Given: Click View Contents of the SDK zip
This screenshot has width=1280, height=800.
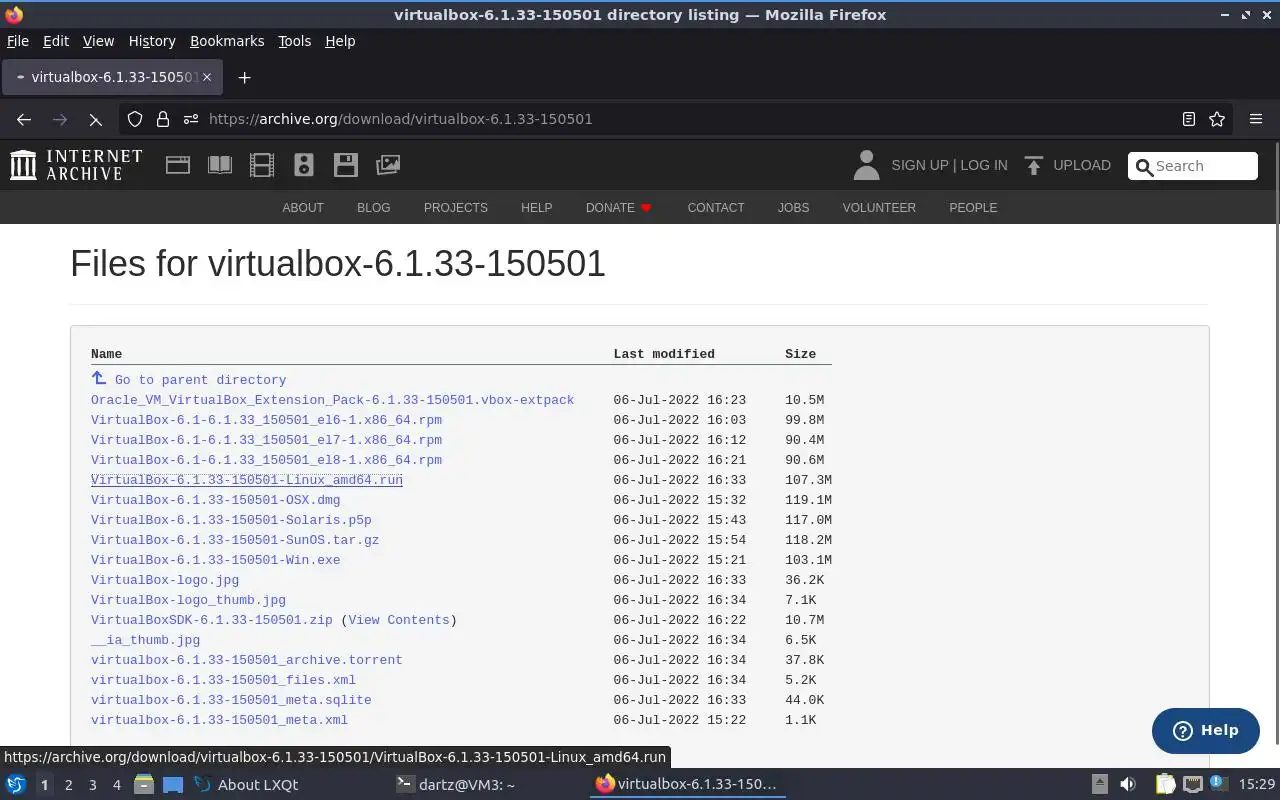Looking at the screenshot, I should 398,620.
